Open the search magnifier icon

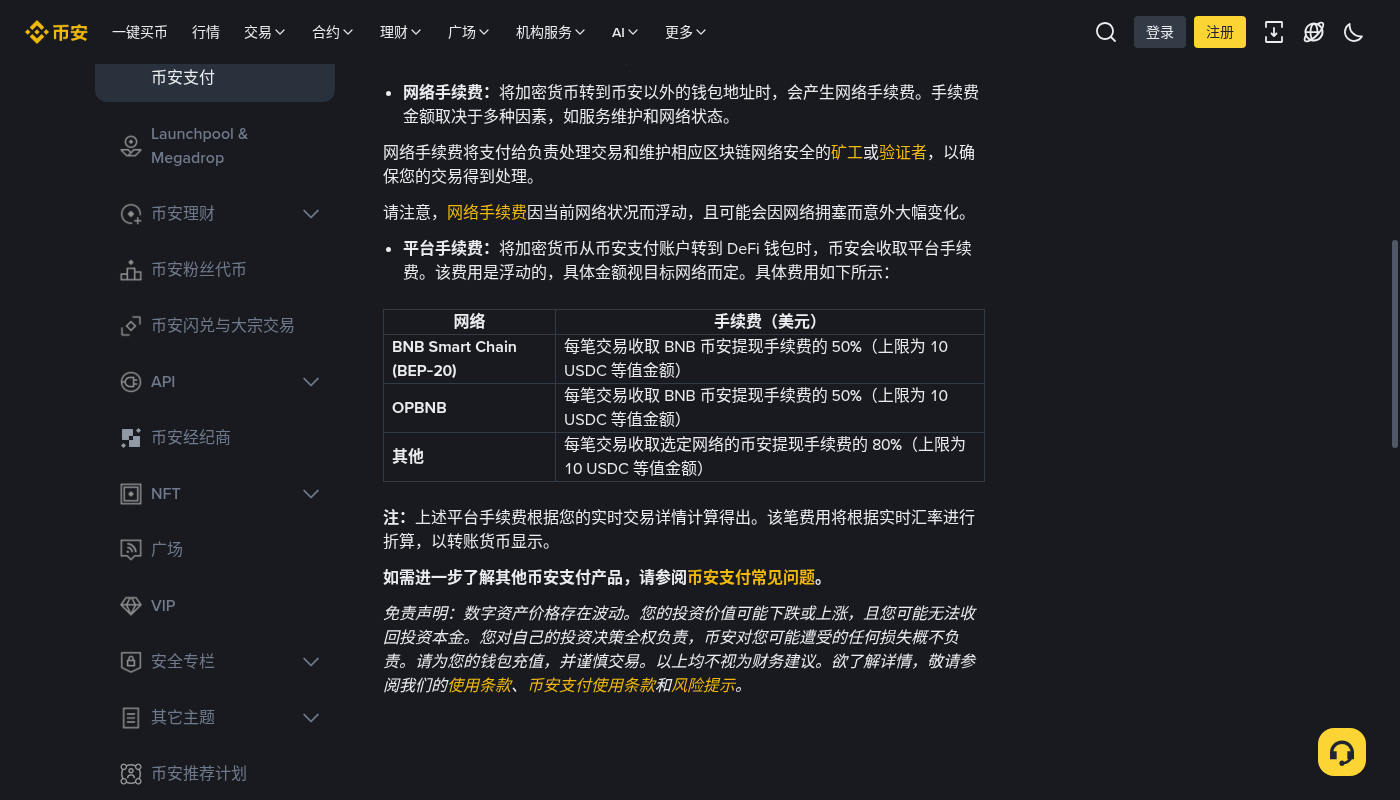pyautogui.click(x=1106, y=32)
